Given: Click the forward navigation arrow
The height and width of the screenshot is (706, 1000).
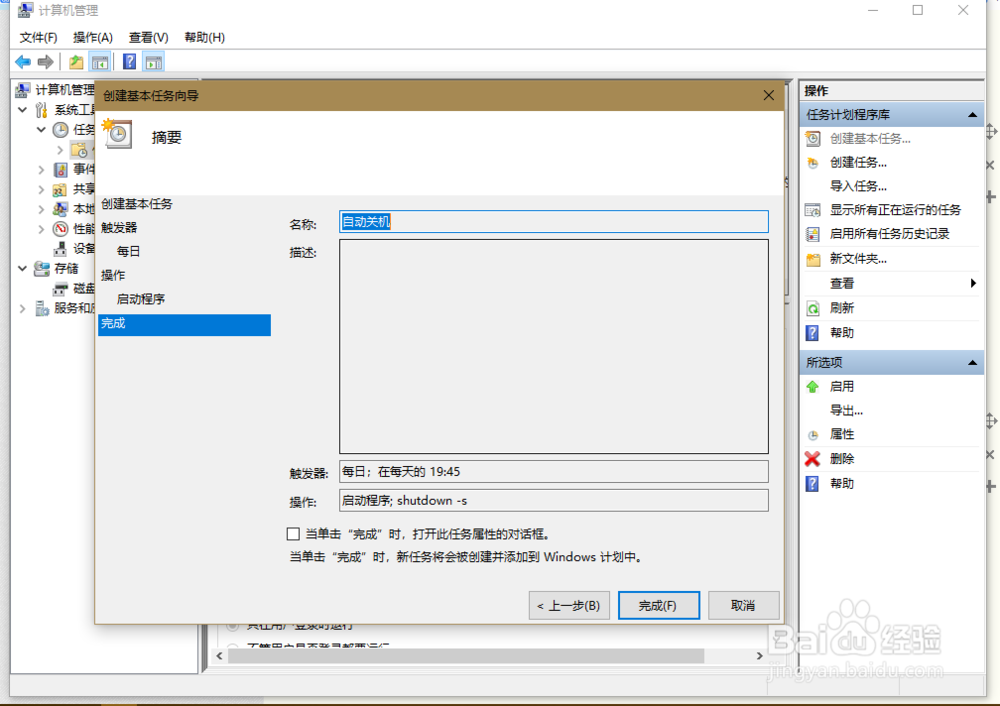Looking at the screenshot, I should [44, 61].
